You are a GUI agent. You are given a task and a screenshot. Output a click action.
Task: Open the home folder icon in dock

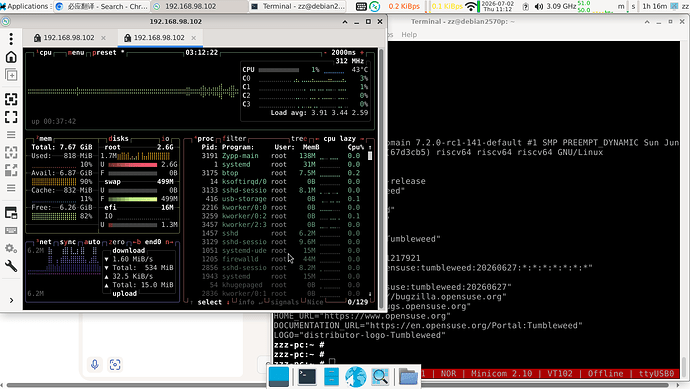pos(408,377)
